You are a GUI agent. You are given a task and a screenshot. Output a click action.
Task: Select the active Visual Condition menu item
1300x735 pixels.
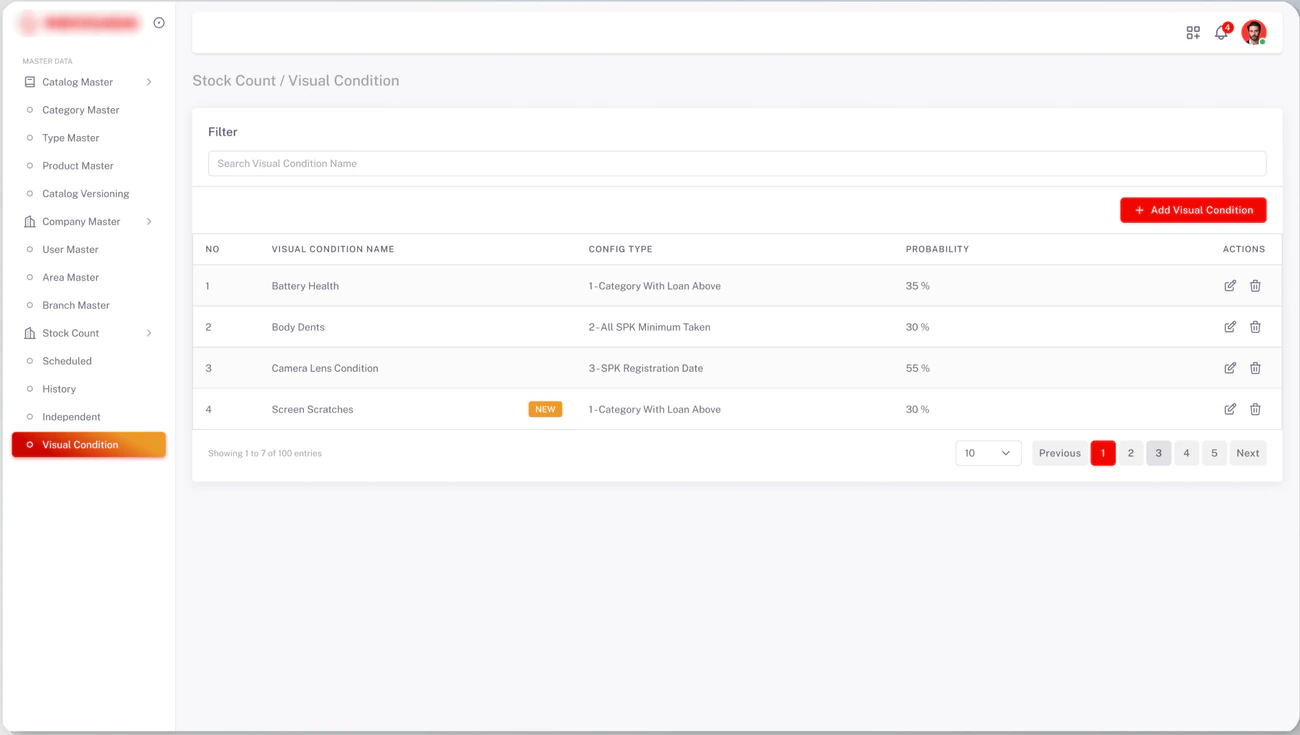[x=89, y=445]
